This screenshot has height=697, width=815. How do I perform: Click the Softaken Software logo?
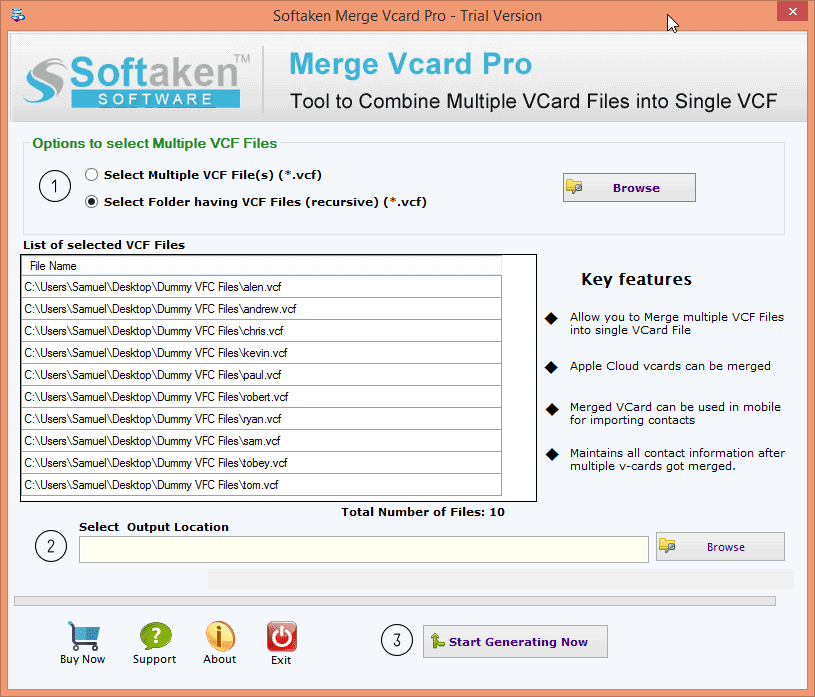tap(137, 80)
